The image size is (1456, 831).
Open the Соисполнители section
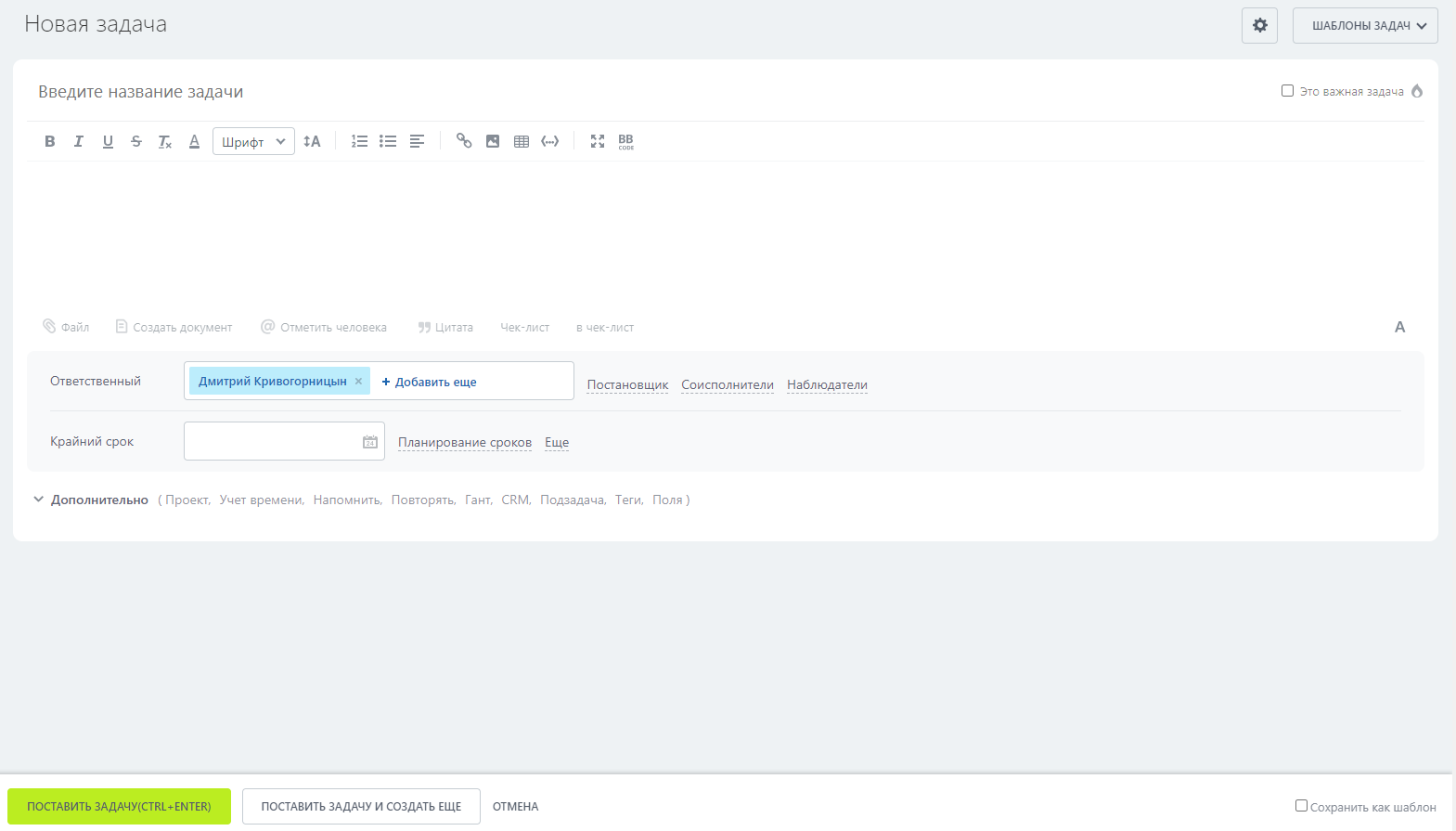click(x=728, y=384)
